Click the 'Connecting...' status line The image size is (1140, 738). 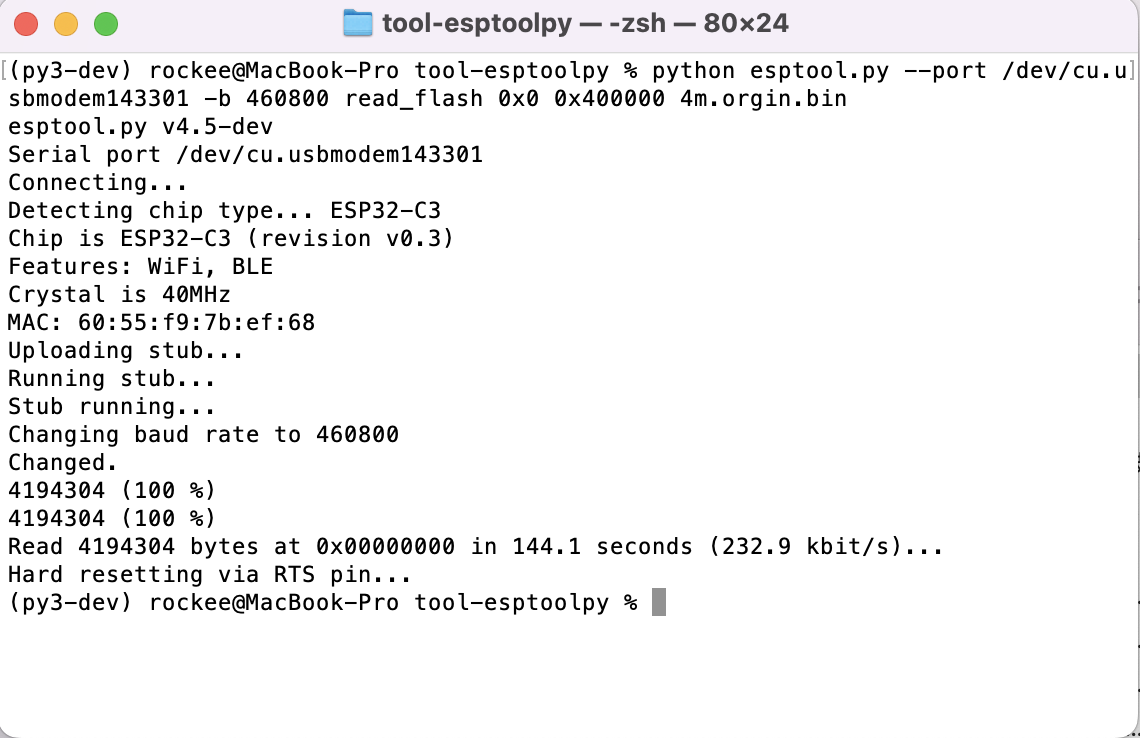(x=97, y=183)
